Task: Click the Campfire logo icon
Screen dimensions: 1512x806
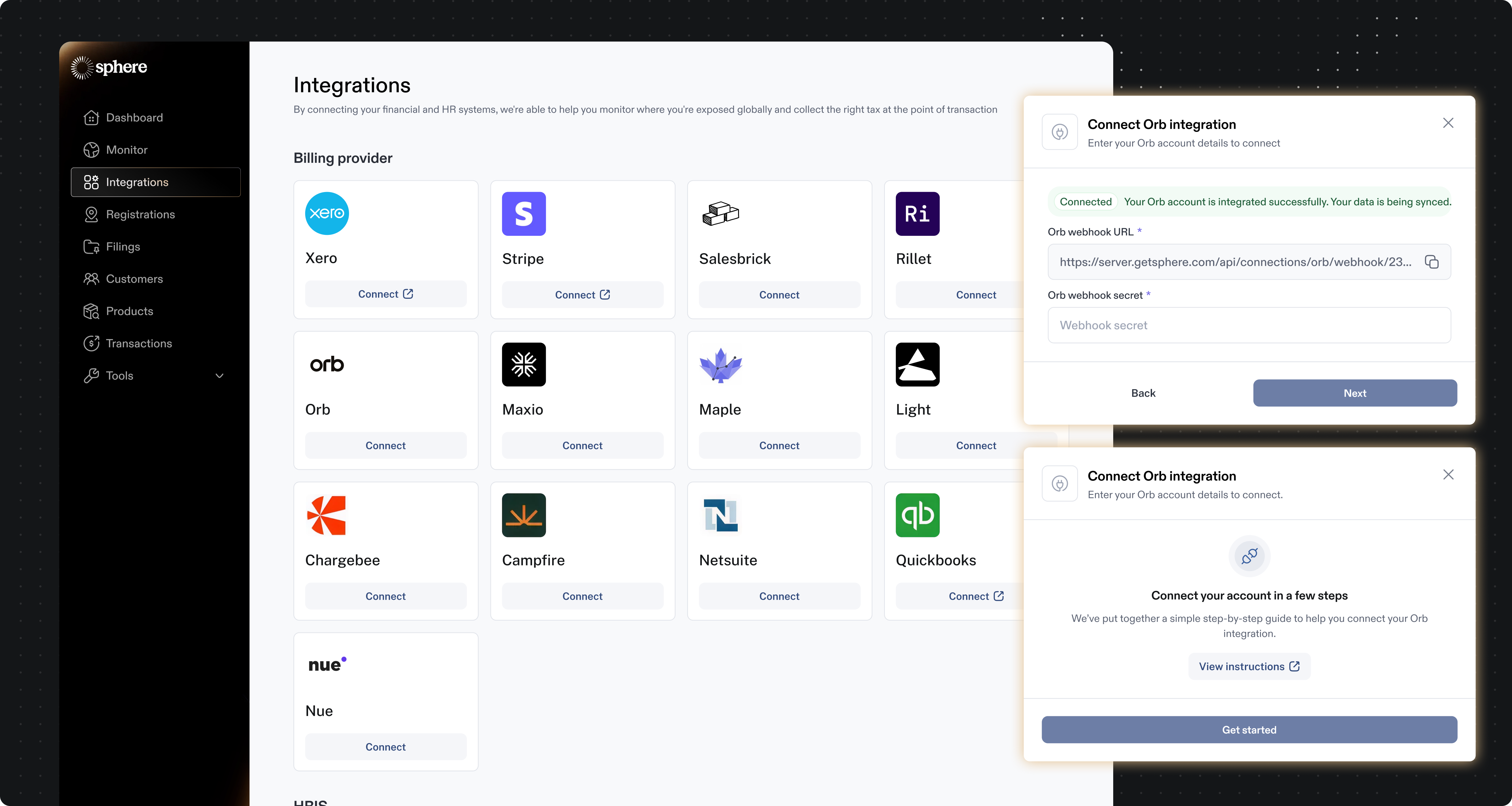Action: [x=524, y=515]
